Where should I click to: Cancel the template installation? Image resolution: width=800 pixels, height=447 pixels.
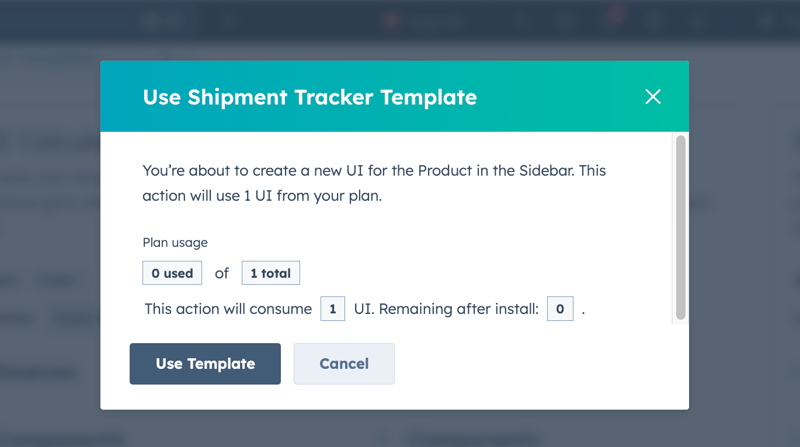pos(344,364)
